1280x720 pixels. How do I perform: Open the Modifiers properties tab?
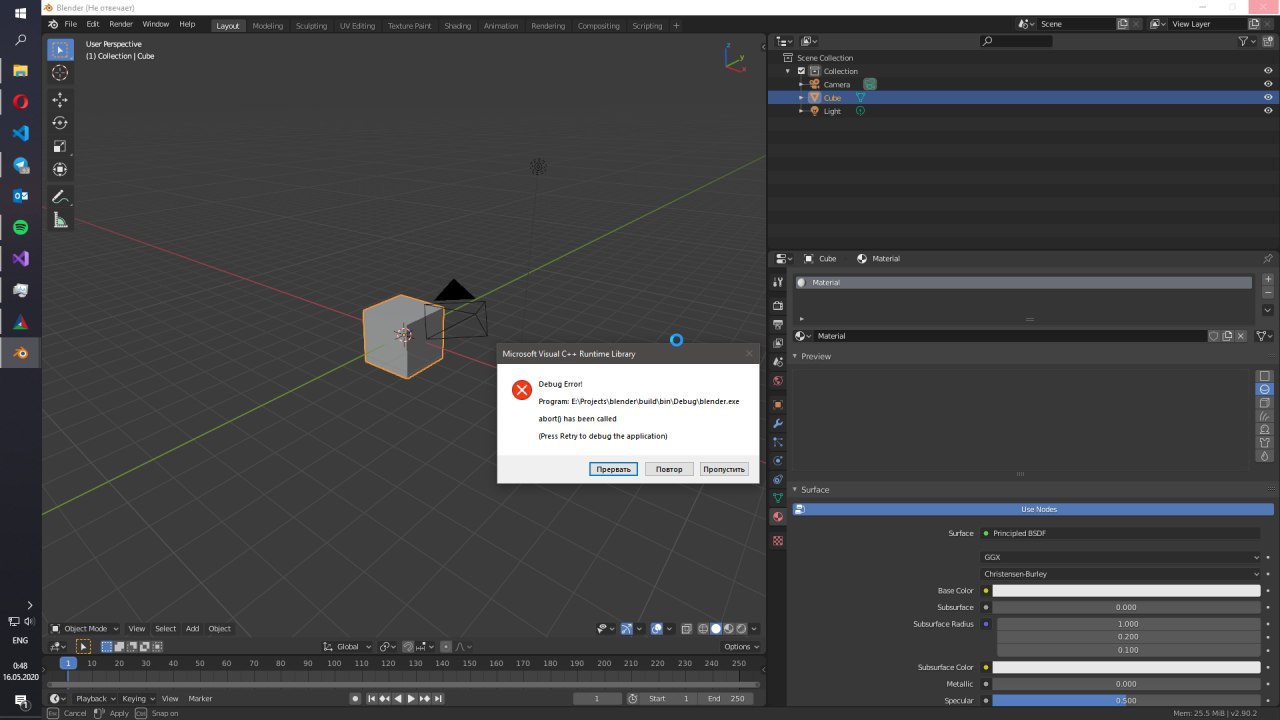pyautogui.click(x=778, y=423)
